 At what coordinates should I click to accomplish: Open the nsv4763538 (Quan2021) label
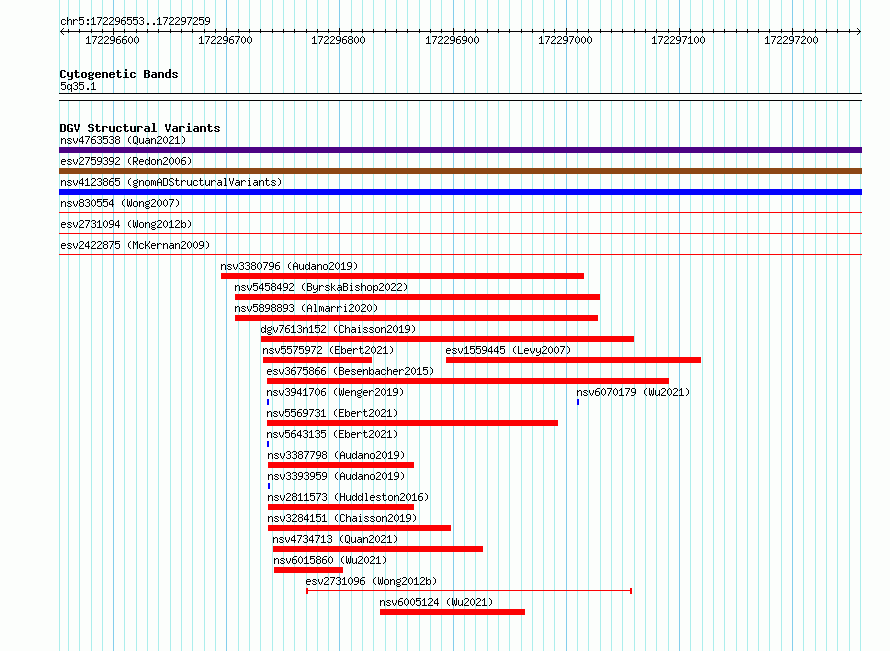pos(123,140)
